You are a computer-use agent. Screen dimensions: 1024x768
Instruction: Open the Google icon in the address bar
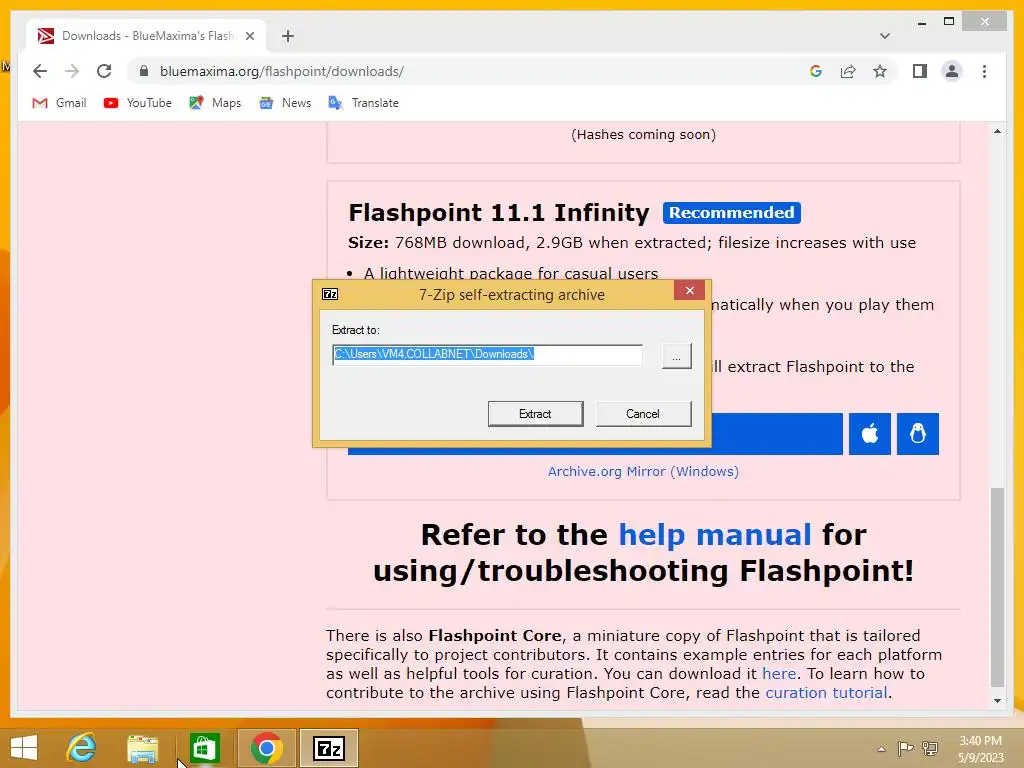point(816,71)
